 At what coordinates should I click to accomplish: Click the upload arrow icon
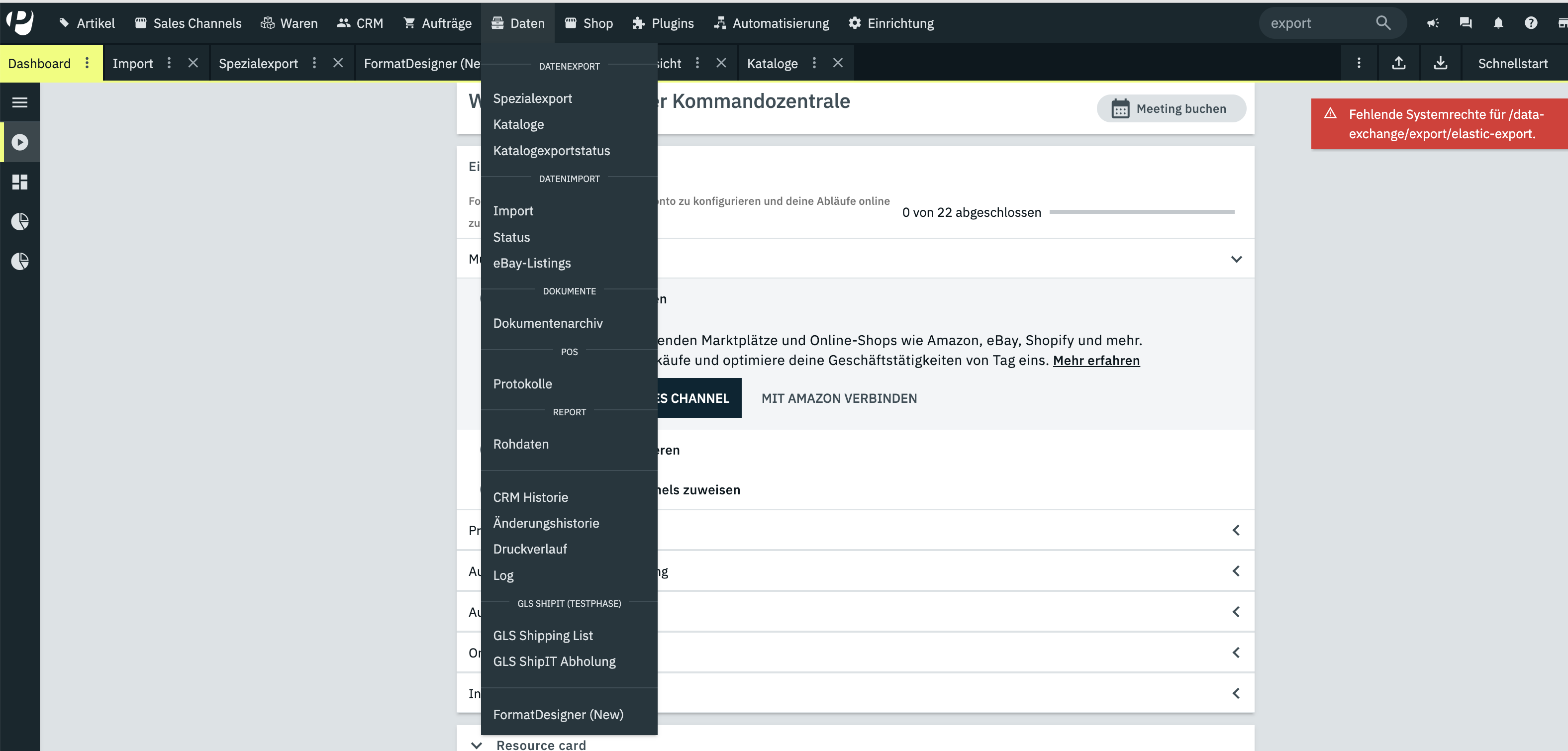1399,63
